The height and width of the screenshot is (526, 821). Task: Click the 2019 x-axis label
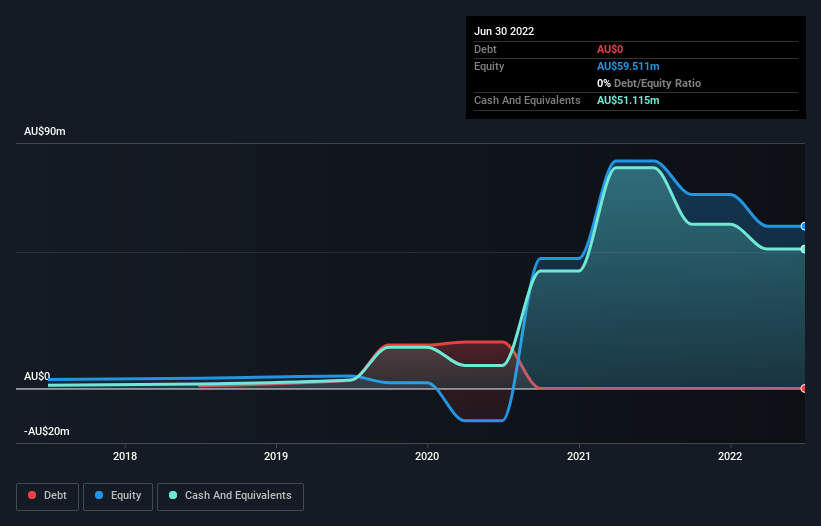pos(276,456)
